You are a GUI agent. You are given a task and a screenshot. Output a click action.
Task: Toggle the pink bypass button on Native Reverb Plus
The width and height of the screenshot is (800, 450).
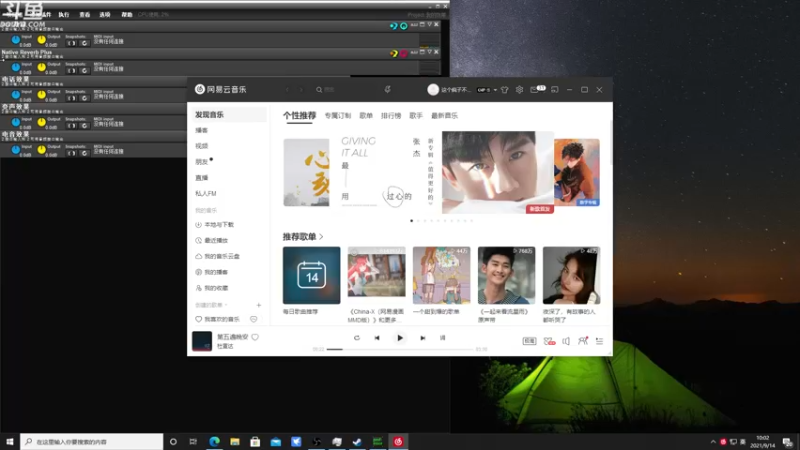coord(404,53)
